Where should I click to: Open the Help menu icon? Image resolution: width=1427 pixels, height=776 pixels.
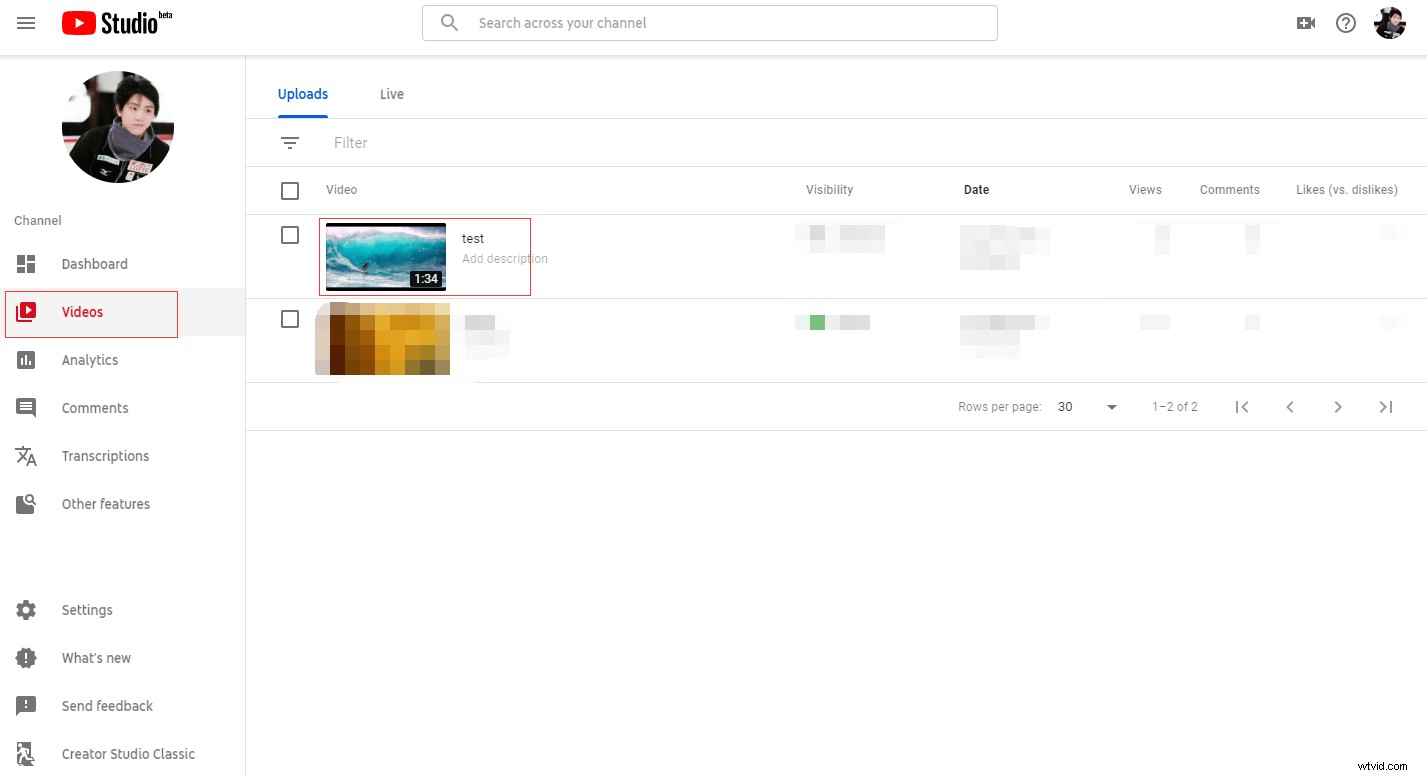[x=1346, y=22]
